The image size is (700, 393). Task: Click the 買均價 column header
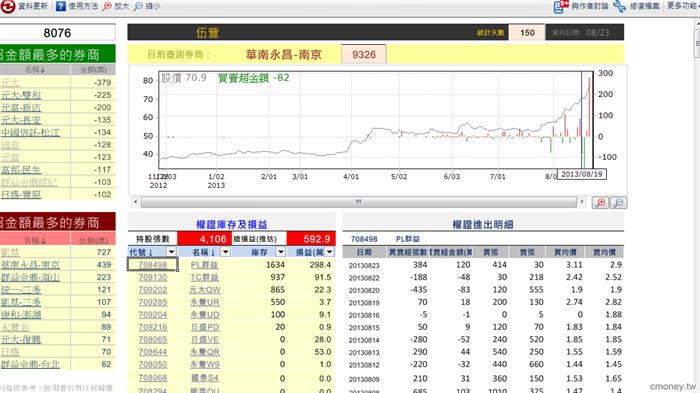(565, 252)
